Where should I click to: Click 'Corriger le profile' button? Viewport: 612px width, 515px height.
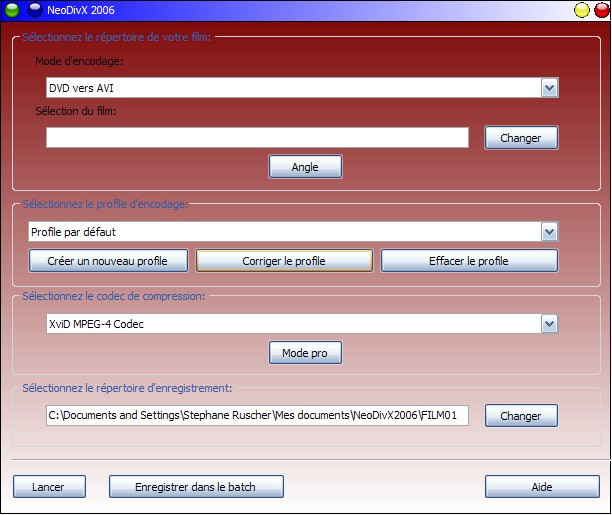coord(284,261)
